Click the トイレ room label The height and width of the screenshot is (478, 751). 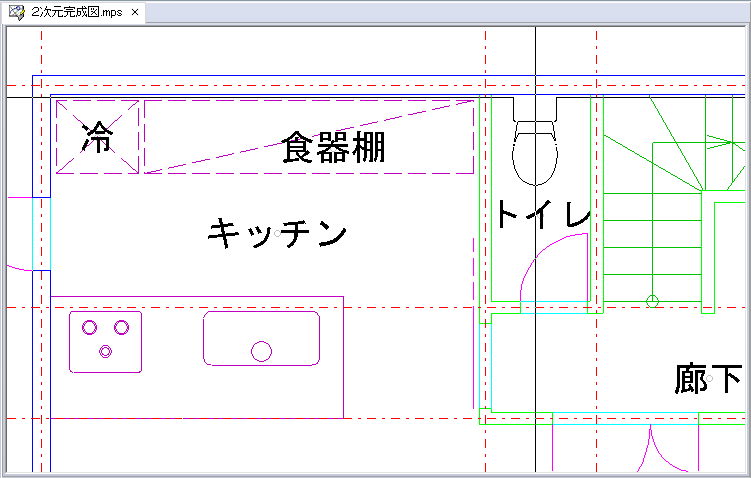[543, 214]
